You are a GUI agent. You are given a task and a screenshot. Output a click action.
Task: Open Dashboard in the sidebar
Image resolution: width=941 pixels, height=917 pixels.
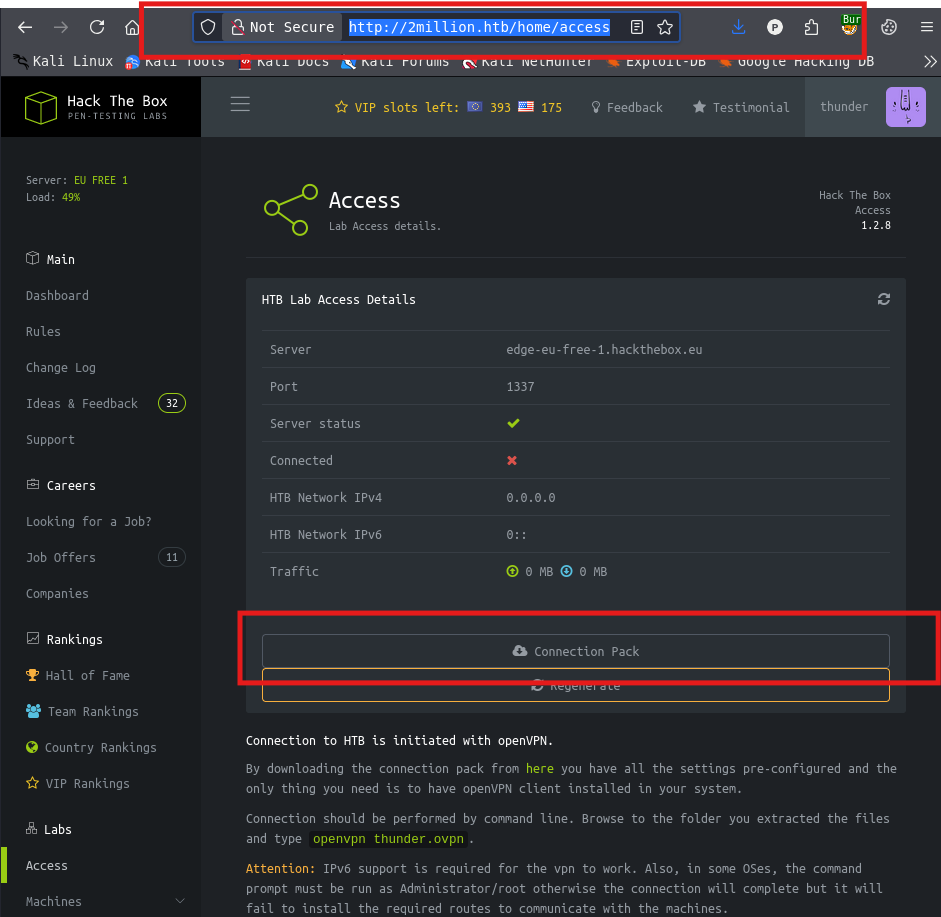pos(57,295)
